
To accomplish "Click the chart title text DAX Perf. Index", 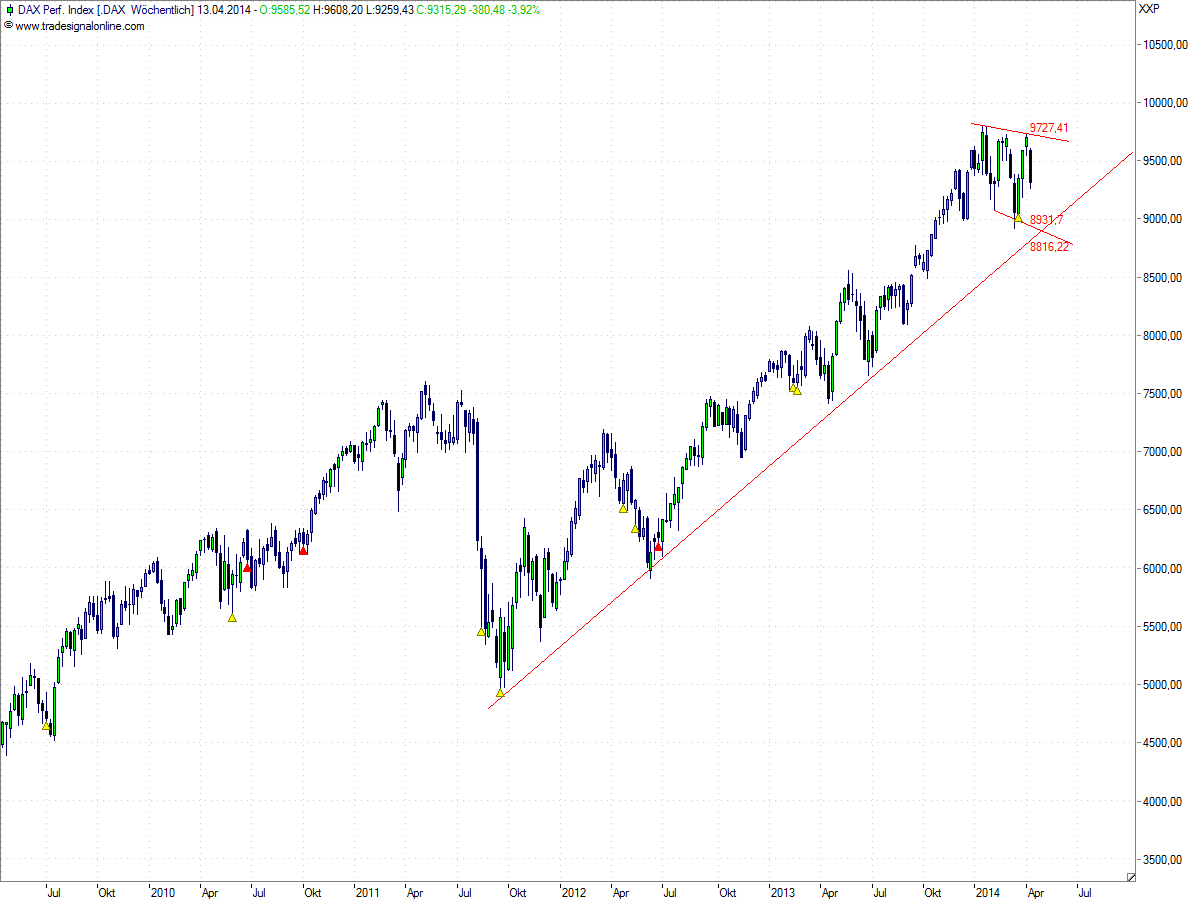I will (x=55, y=8).
